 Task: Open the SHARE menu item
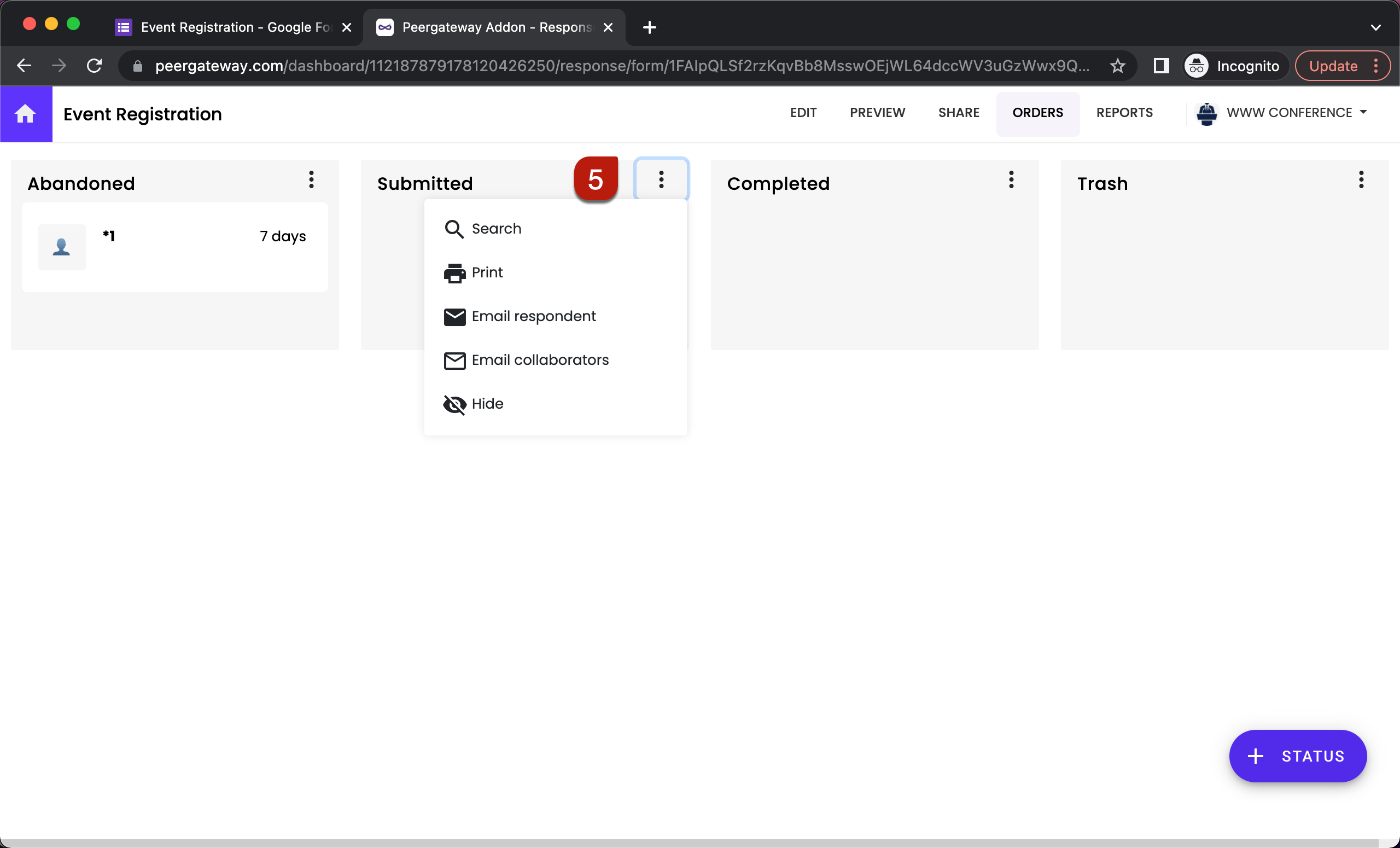959,113
